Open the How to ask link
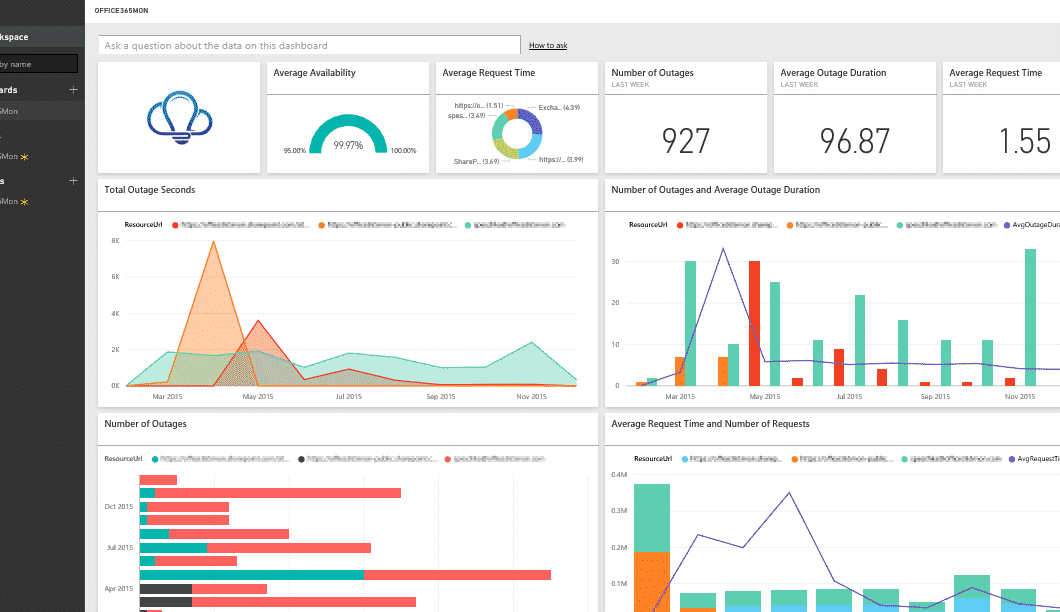The width and height of the screenshot is (1060, 612). point(548,45)
